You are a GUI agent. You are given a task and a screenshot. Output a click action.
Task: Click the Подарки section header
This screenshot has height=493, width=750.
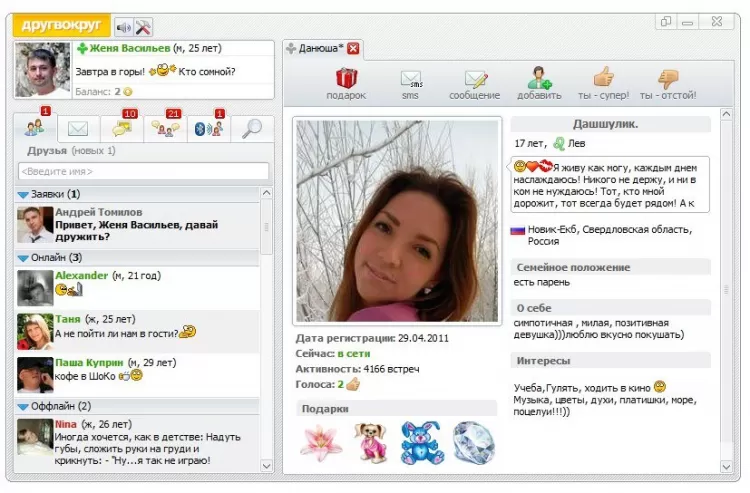point(397,409)
